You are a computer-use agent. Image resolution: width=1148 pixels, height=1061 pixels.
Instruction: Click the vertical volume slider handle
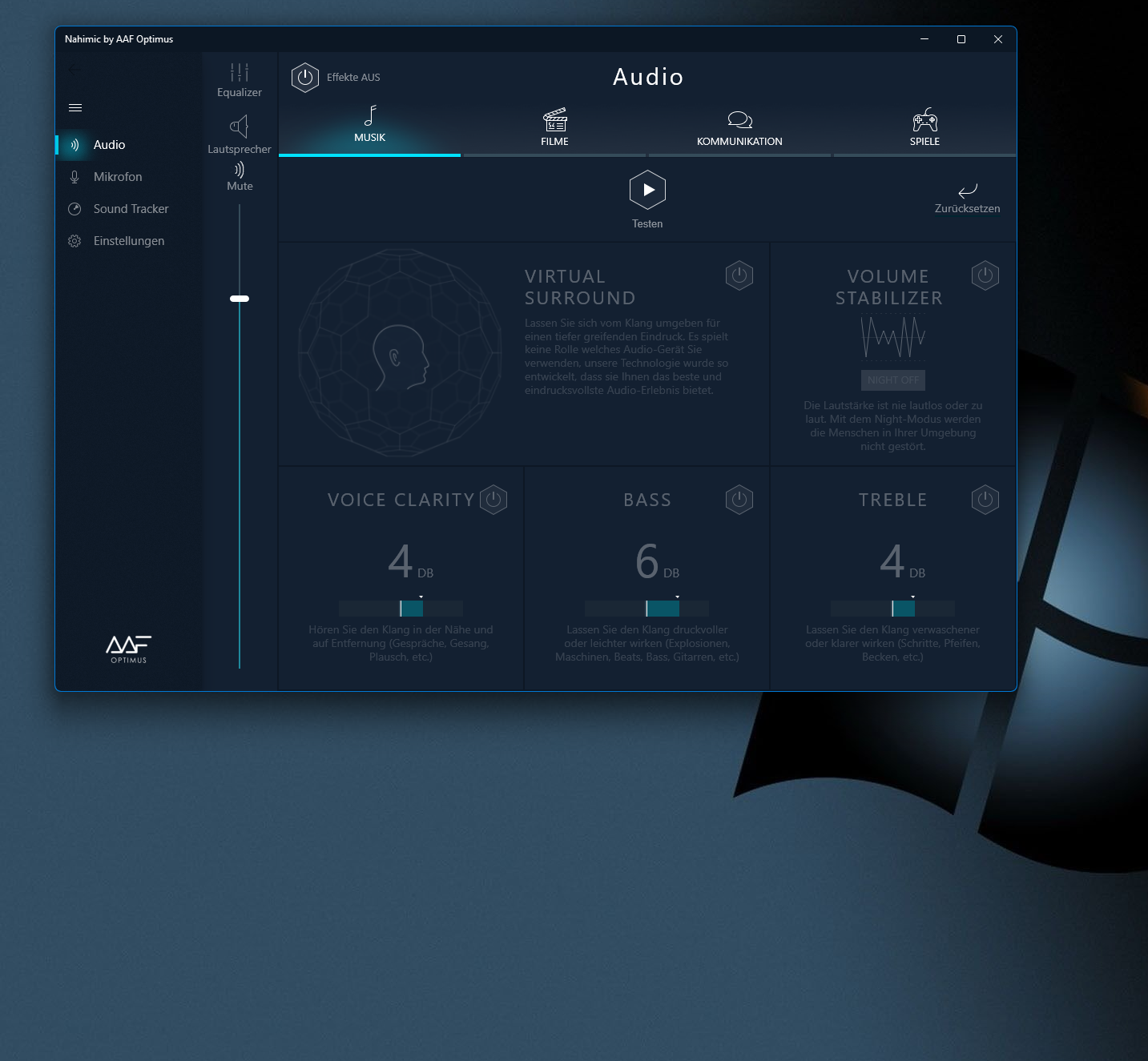[240, 299]
